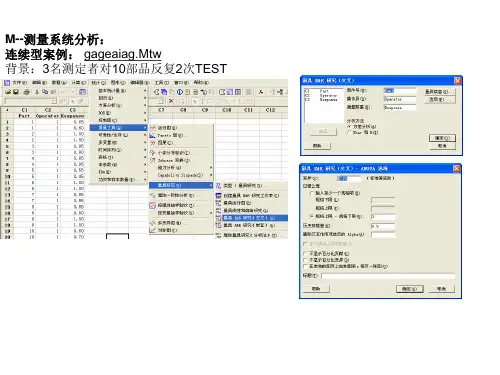Click the blue info circle toolbar icon
The height and width of the screenshot is (375, 500).
[x=180, y=92]
